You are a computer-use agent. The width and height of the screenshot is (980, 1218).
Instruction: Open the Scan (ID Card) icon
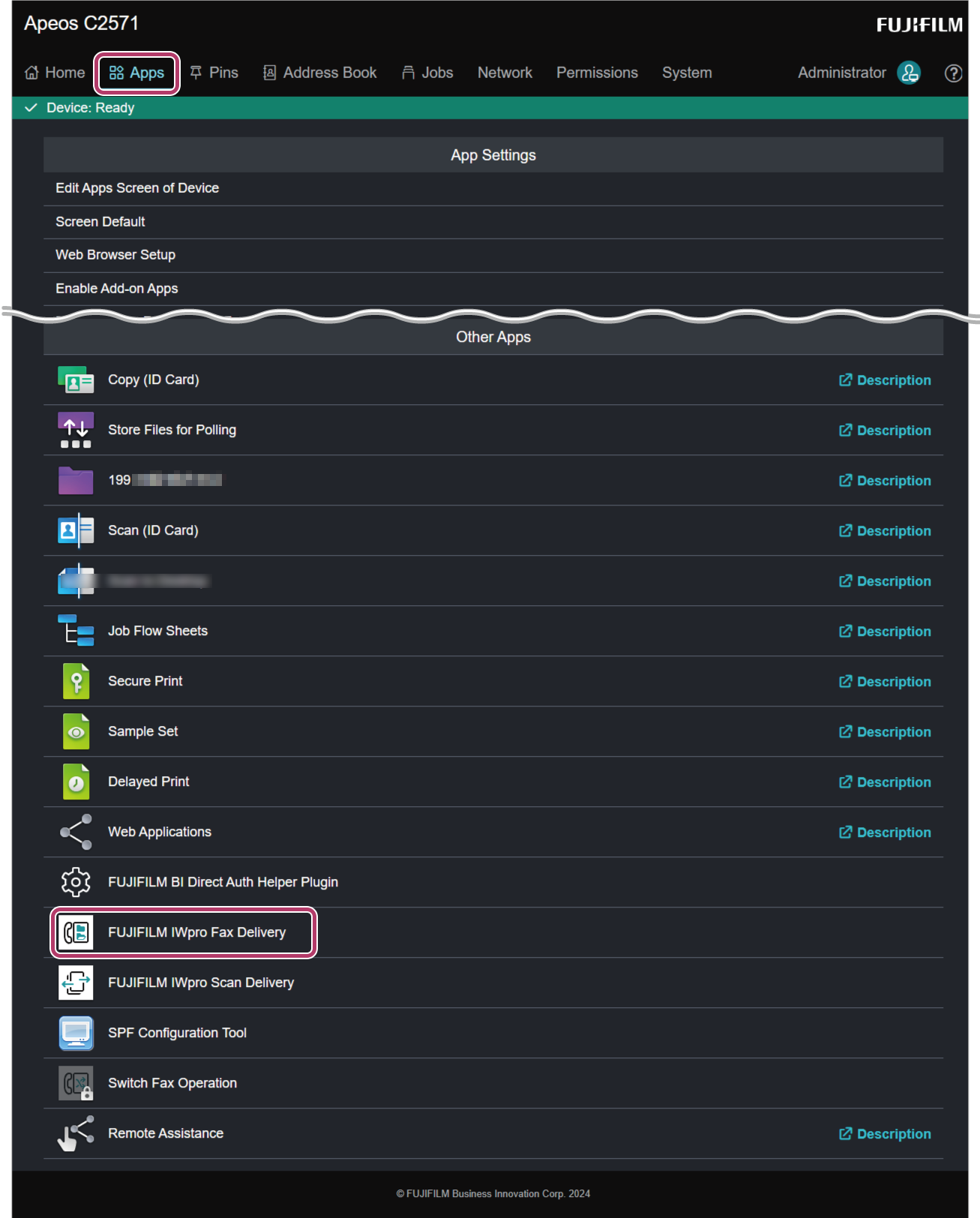tap(76, 531)
